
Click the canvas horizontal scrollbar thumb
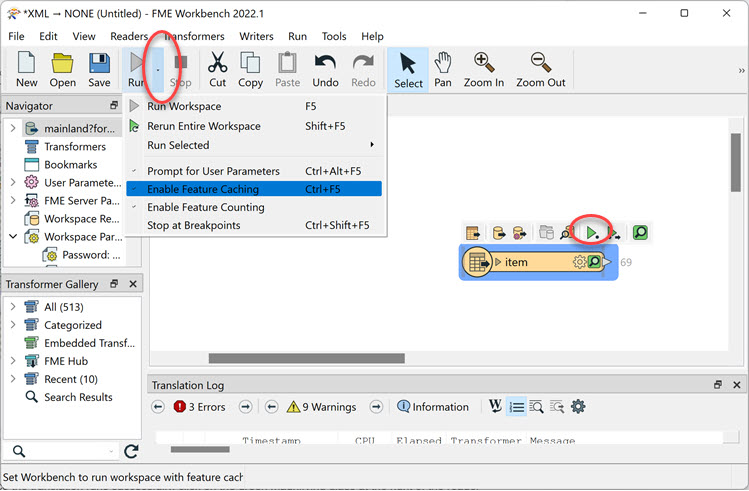[x=307, y=358]
